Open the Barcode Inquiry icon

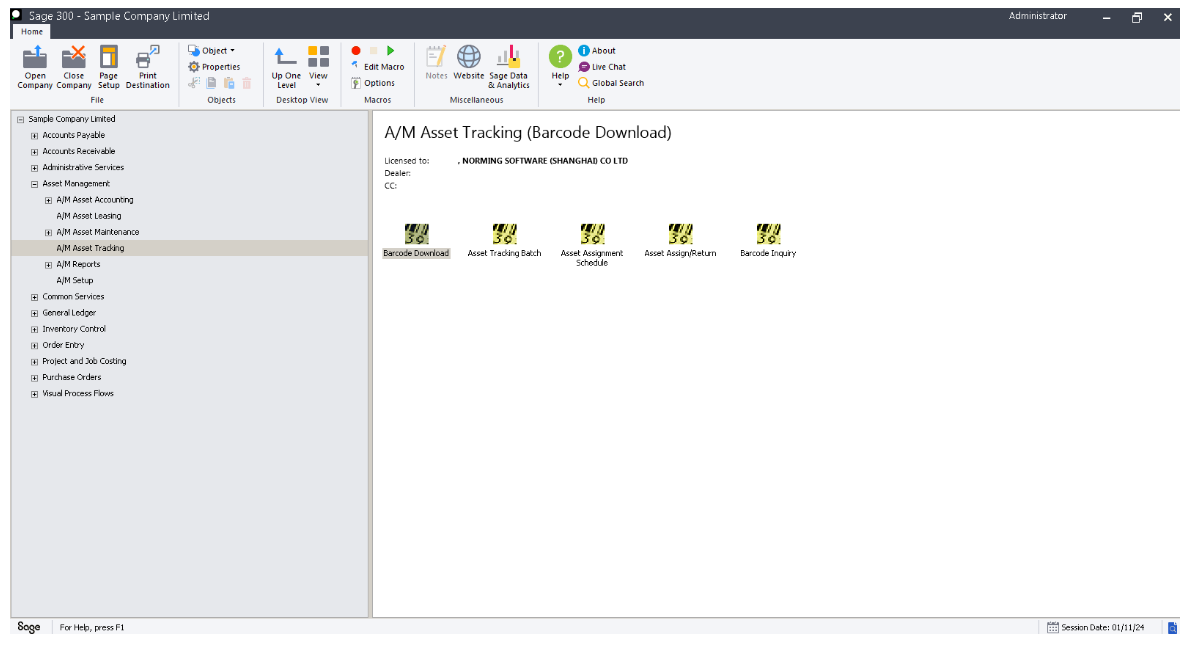[768, 240]
